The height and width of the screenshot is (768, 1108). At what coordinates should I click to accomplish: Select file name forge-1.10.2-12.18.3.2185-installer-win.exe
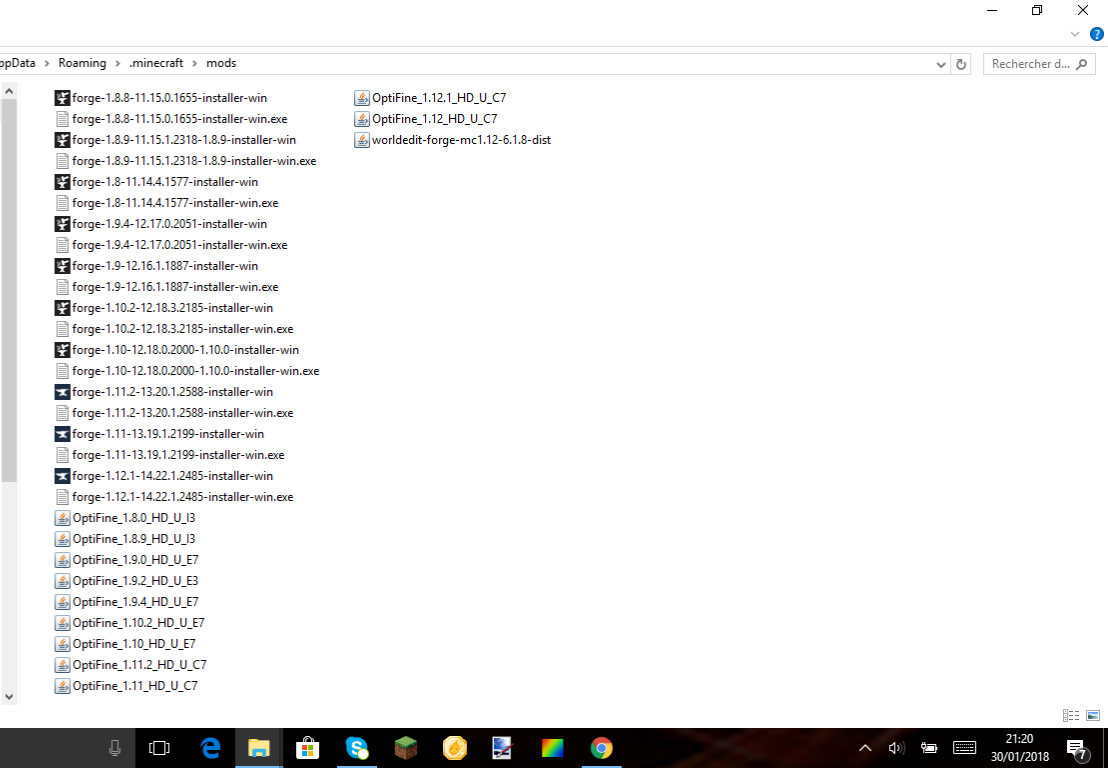183,329
